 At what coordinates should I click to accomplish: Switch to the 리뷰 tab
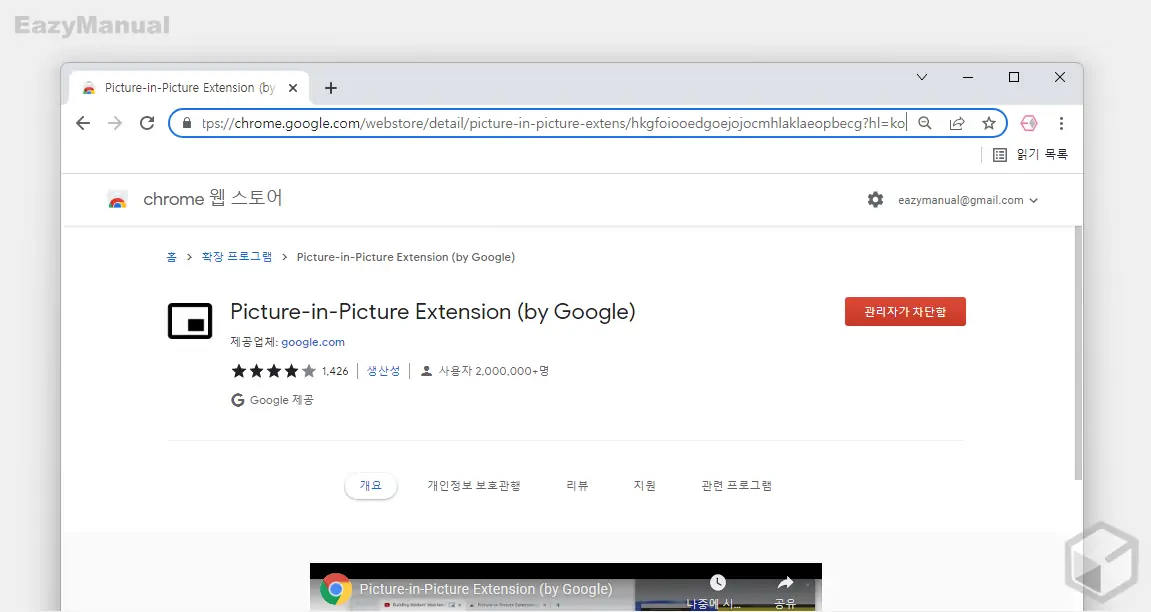coord(577,486)
